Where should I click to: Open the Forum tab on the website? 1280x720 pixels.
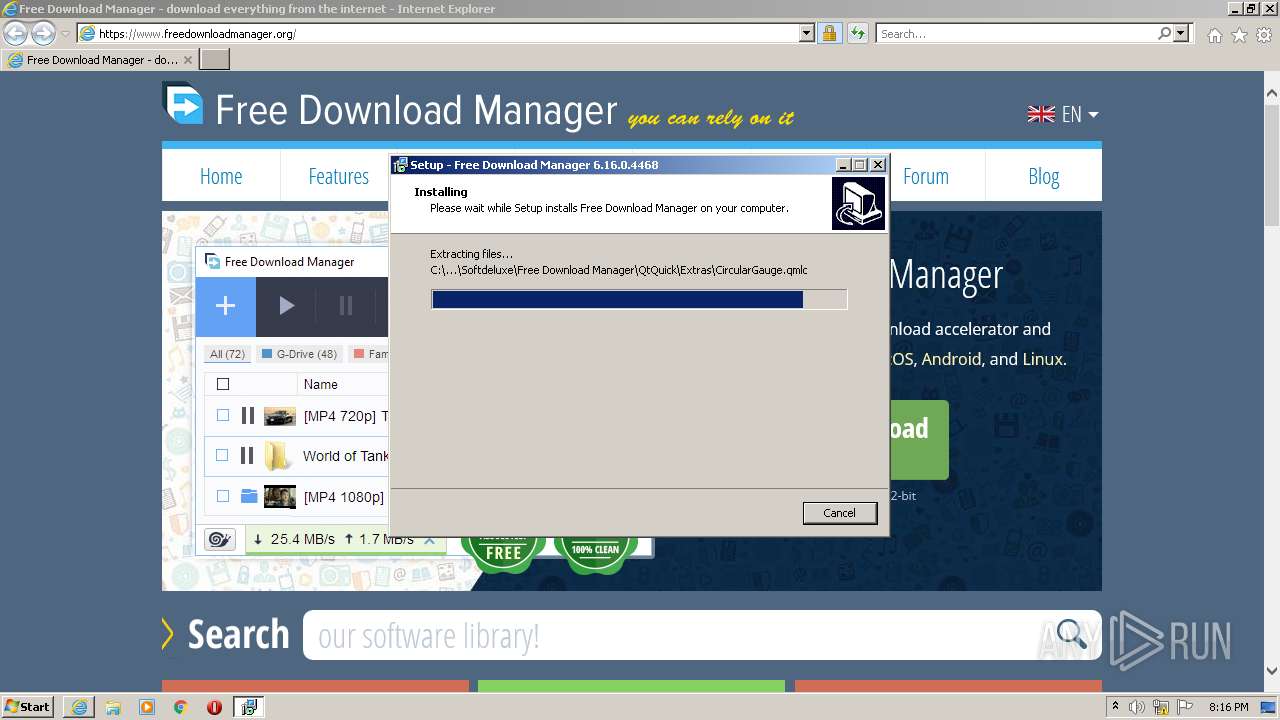pyautogui.click(x=926, y=176)
